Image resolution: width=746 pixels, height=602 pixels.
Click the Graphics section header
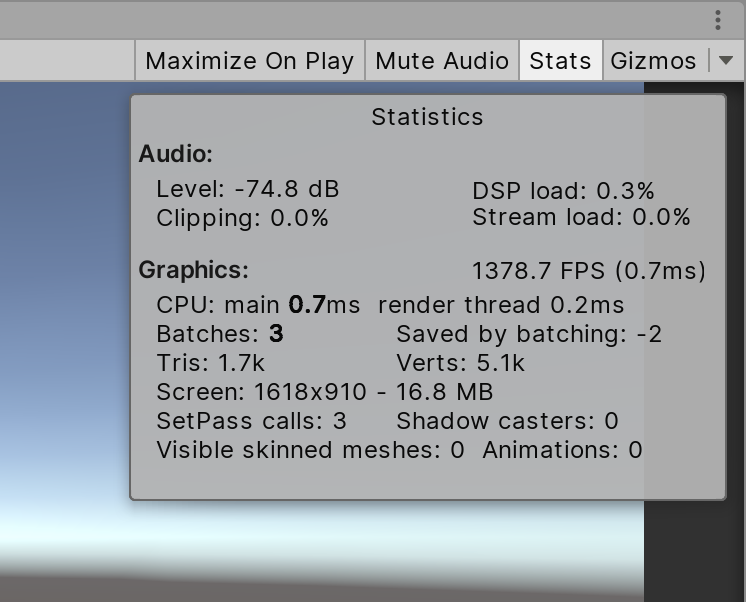click(x=193, y=270)
